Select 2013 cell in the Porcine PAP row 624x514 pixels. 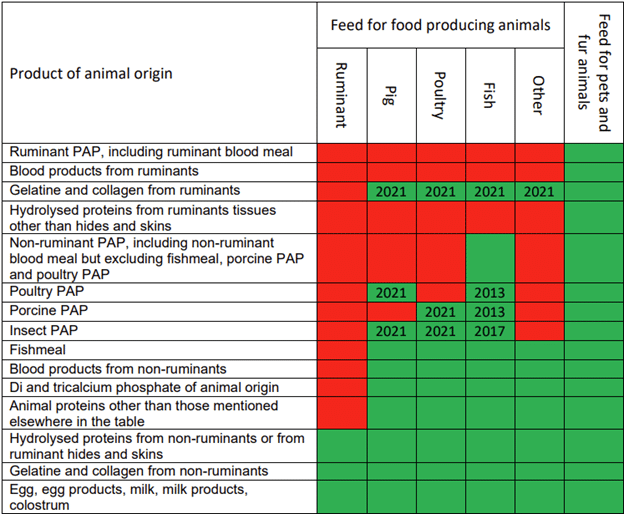(490, 312)
